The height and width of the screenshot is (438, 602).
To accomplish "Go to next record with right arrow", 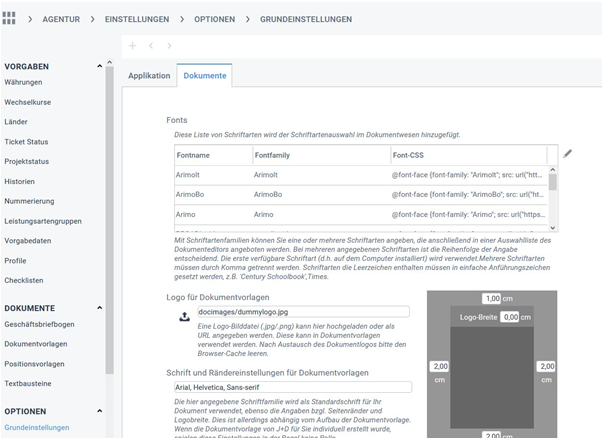I will pyautogui.click(x=169, y=46).
